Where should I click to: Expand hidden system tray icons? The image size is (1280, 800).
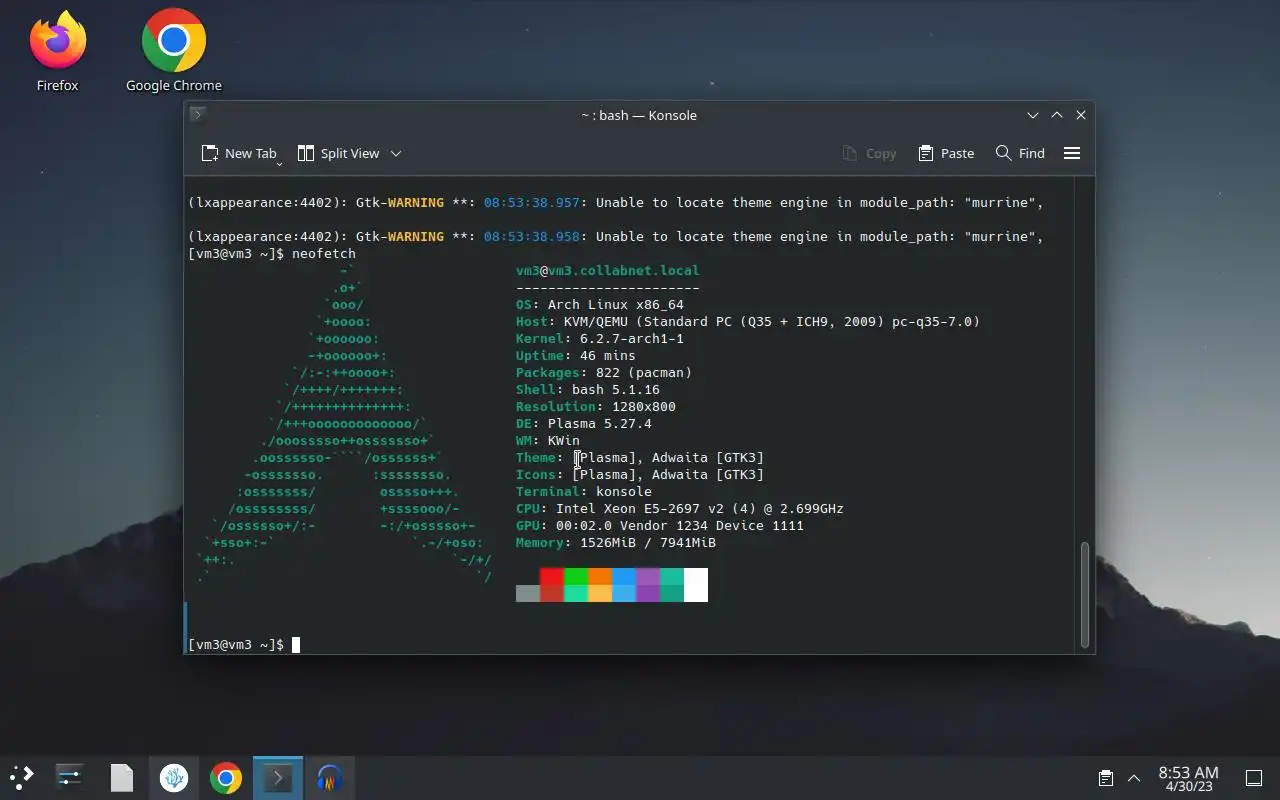tap(1134, 778)
